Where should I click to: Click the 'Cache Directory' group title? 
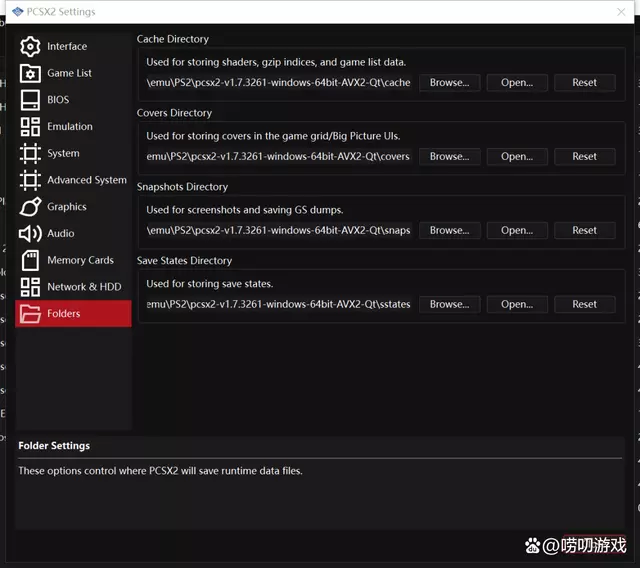[173, 39]
